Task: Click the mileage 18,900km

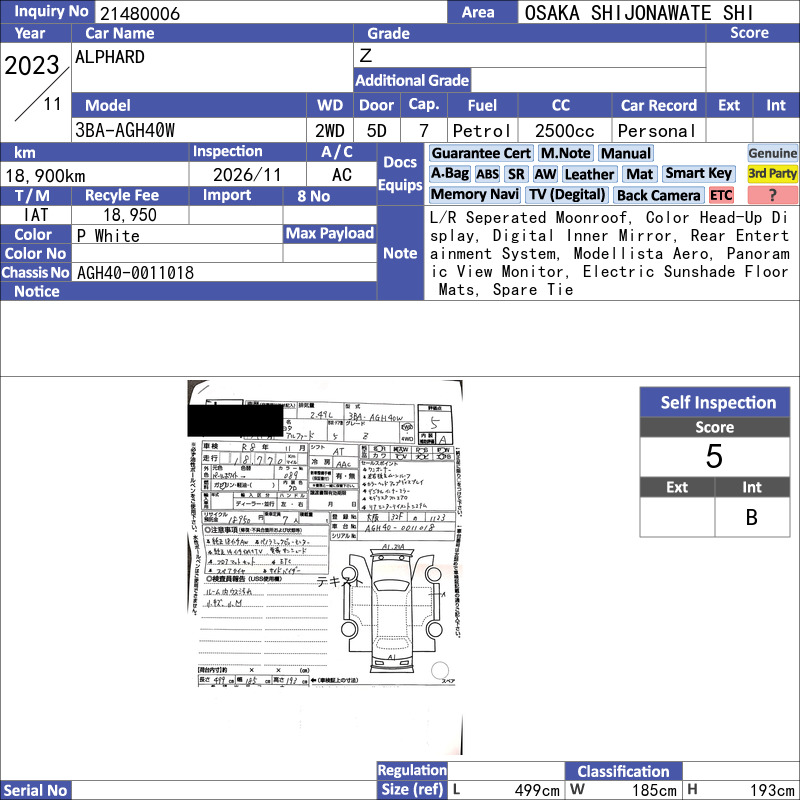Action: pyautogui.click(x=45, y=176)
